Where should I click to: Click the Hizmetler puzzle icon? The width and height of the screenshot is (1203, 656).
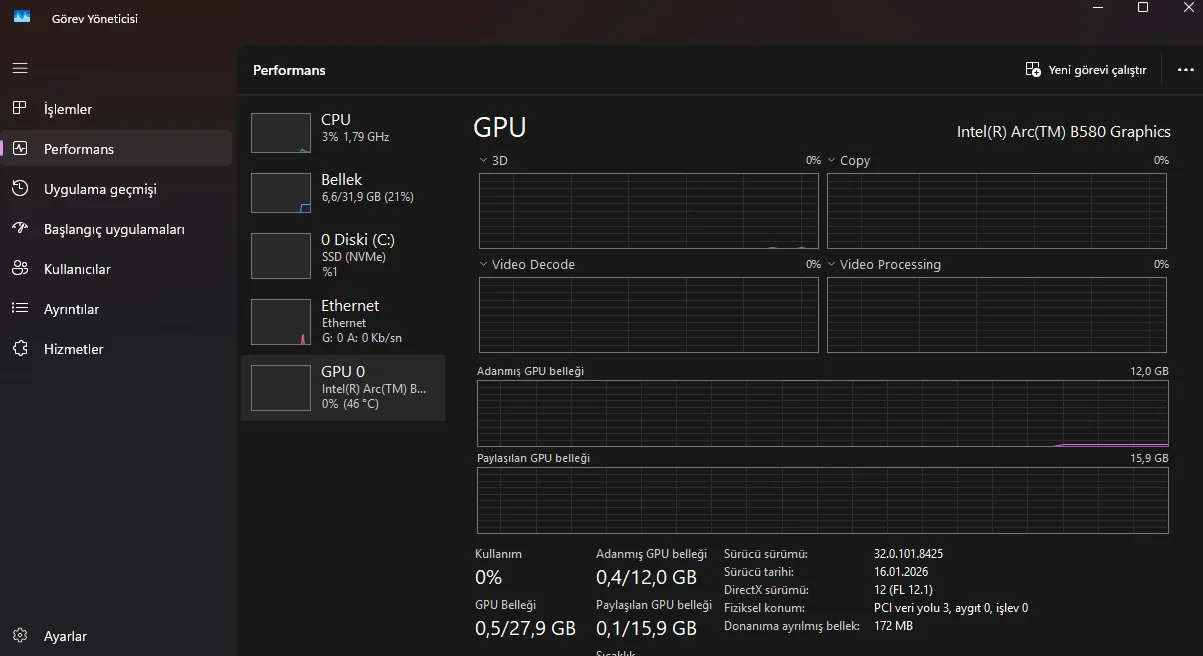point(20,348)
